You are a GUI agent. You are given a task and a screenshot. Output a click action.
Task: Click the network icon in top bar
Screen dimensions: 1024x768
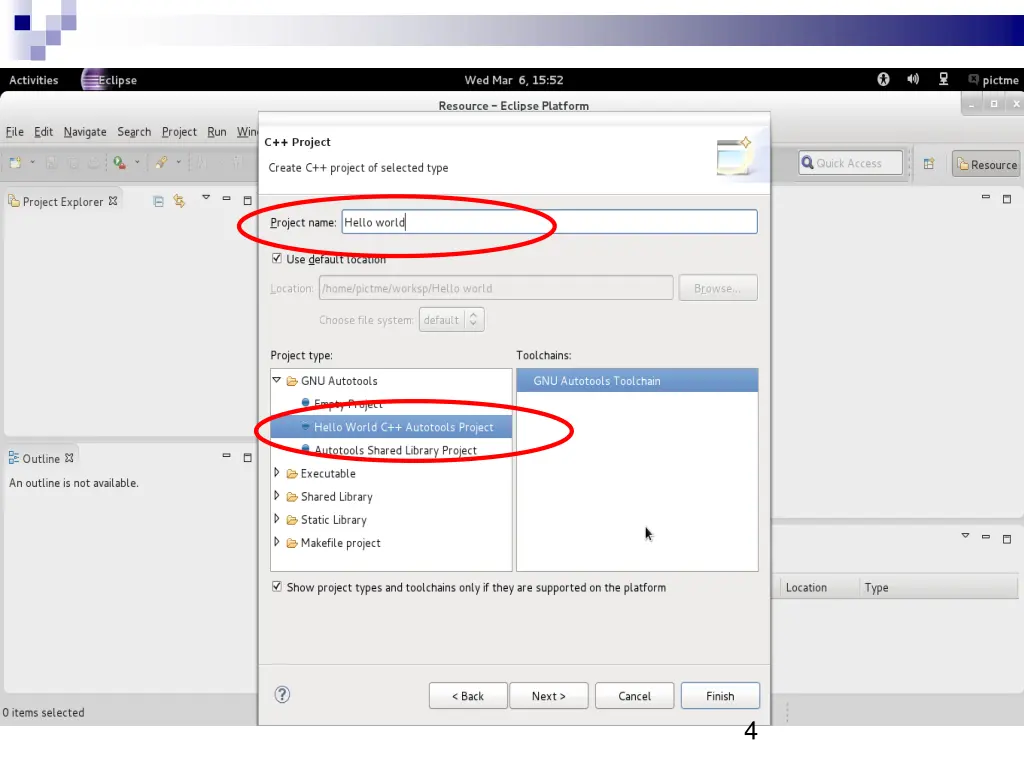click(x=943, y=79)
